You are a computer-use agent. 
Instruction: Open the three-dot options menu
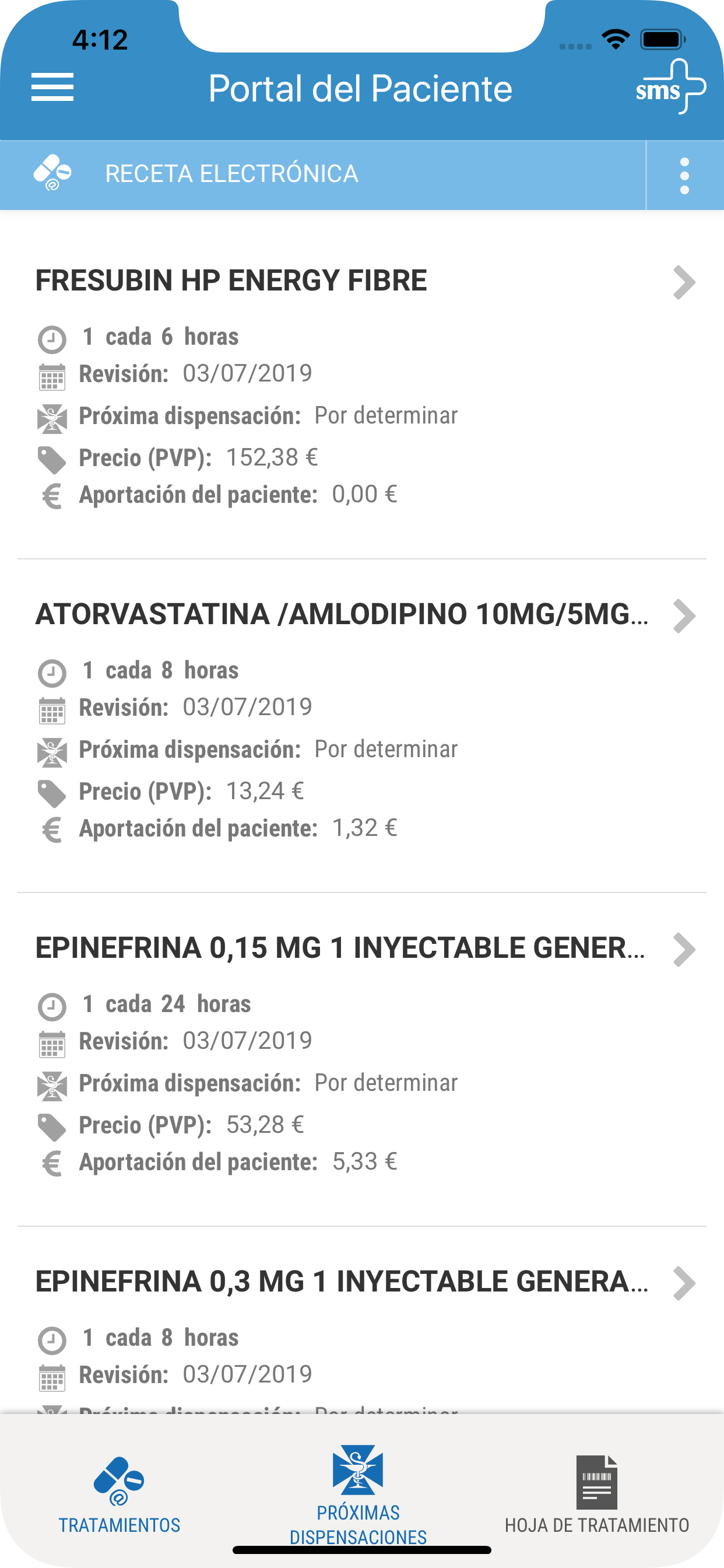tap(684, 176)
